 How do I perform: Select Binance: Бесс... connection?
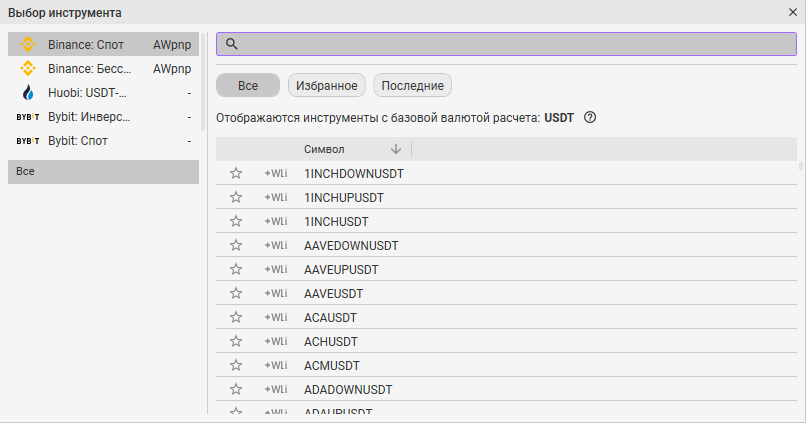(103, 69)
